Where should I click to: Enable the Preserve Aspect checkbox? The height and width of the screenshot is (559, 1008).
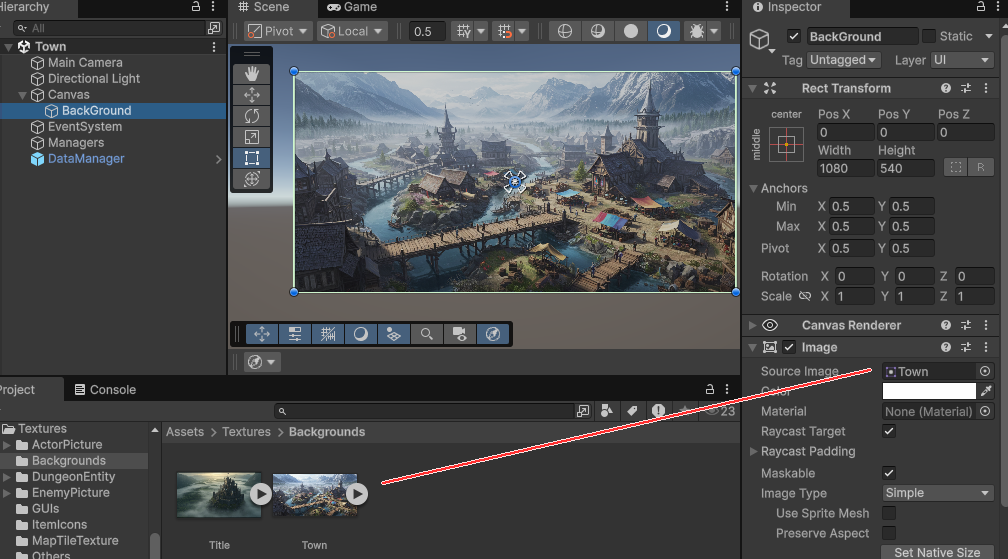889,533
